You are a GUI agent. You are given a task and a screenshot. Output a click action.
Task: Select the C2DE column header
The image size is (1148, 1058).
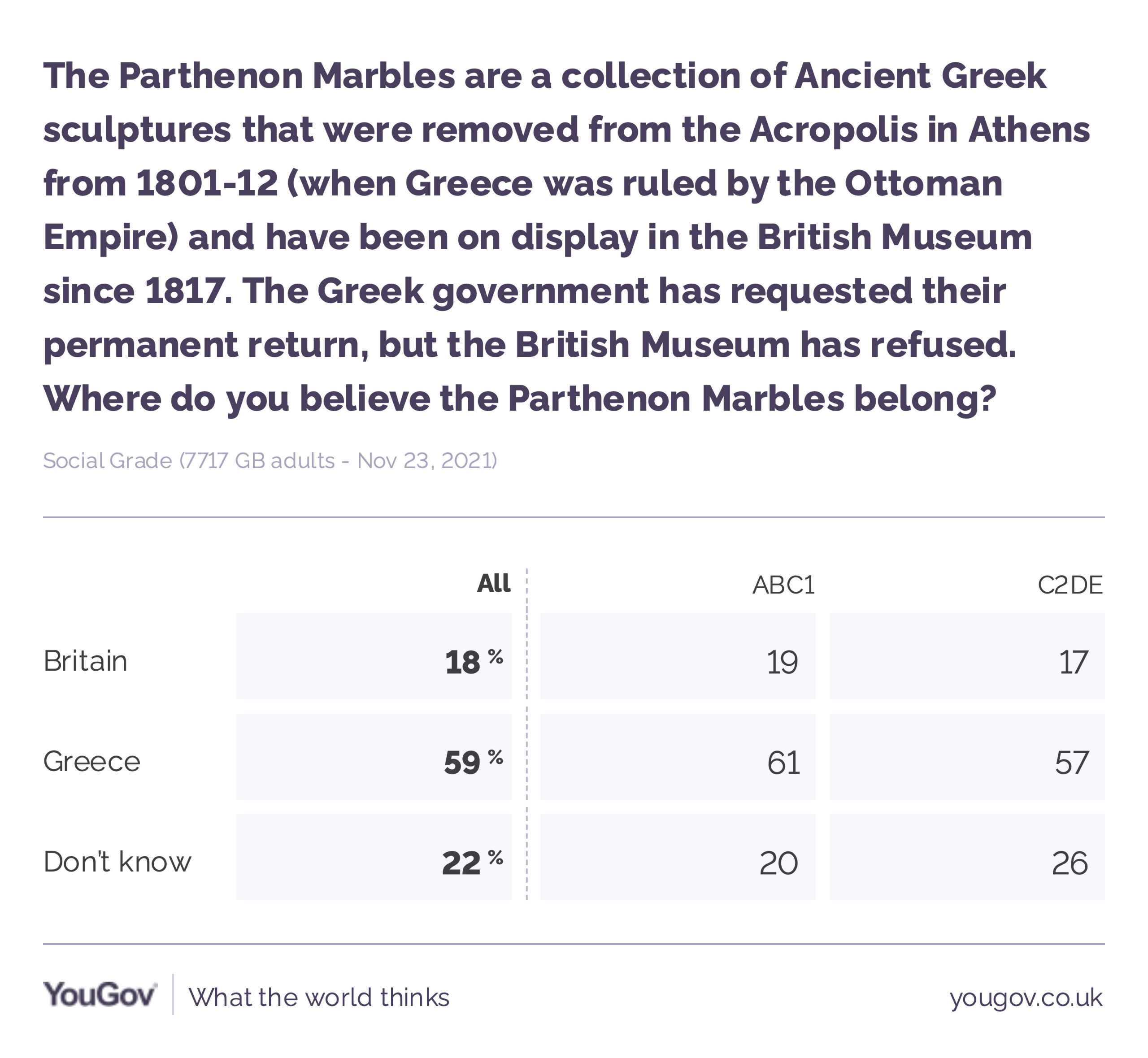point(1070,585)
